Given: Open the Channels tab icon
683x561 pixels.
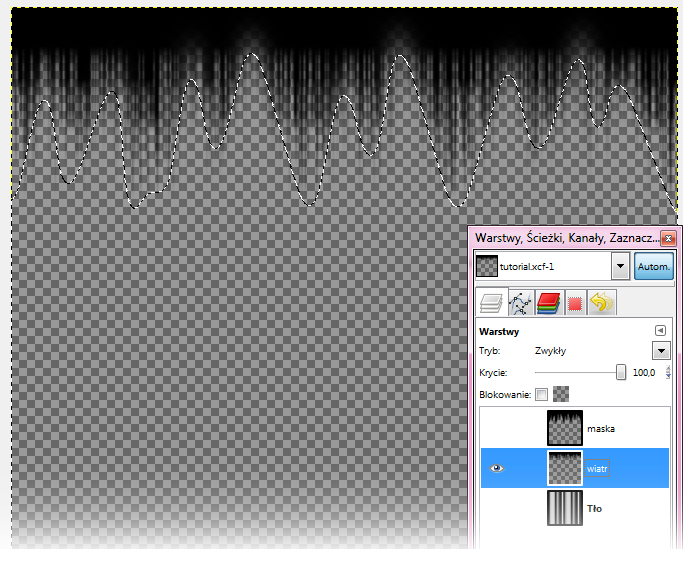Looking at the screenshot, I should point(546,303).
